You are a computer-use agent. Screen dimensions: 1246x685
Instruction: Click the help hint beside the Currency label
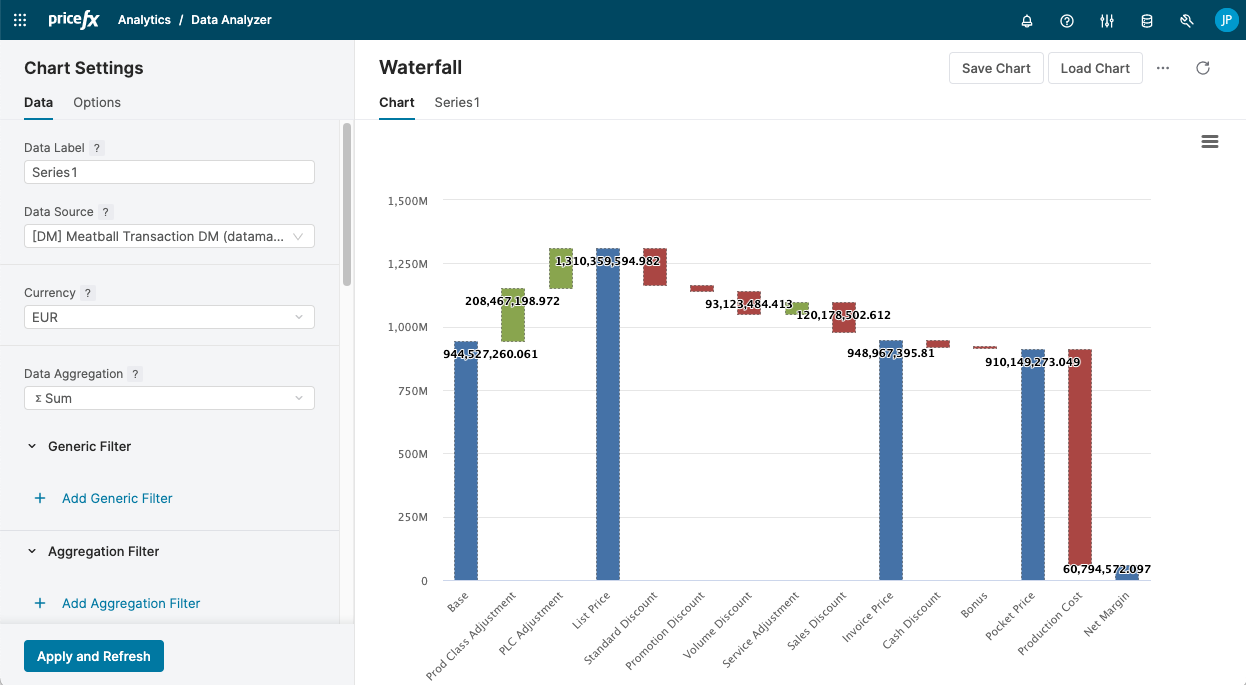(x=90, y=293)
